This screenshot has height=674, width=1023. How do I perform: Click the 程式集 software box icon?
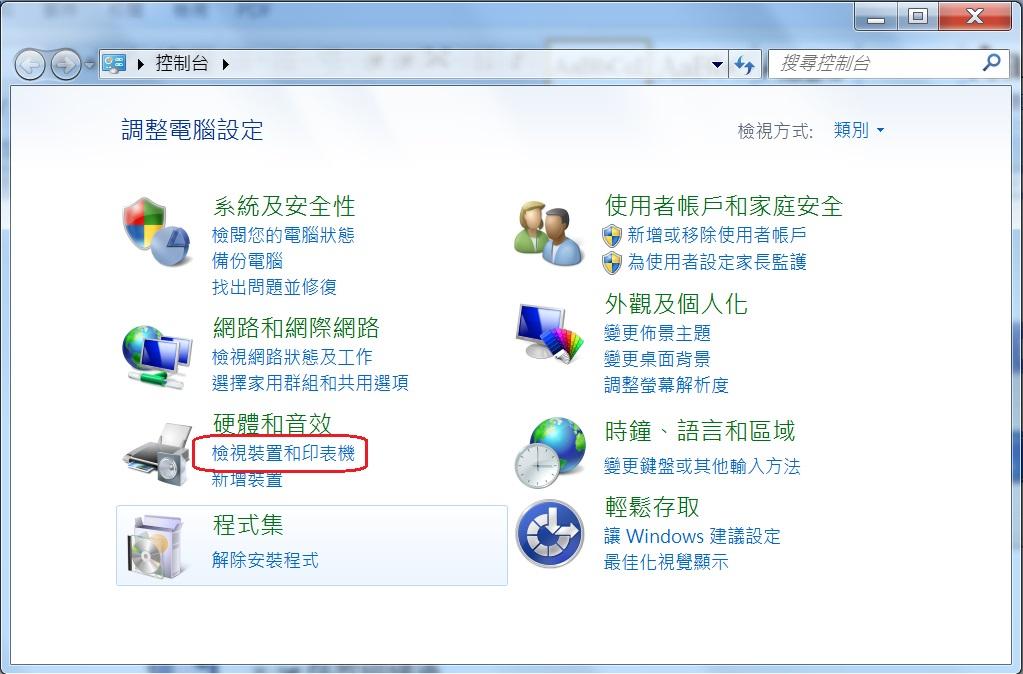[x=153, y=546]
